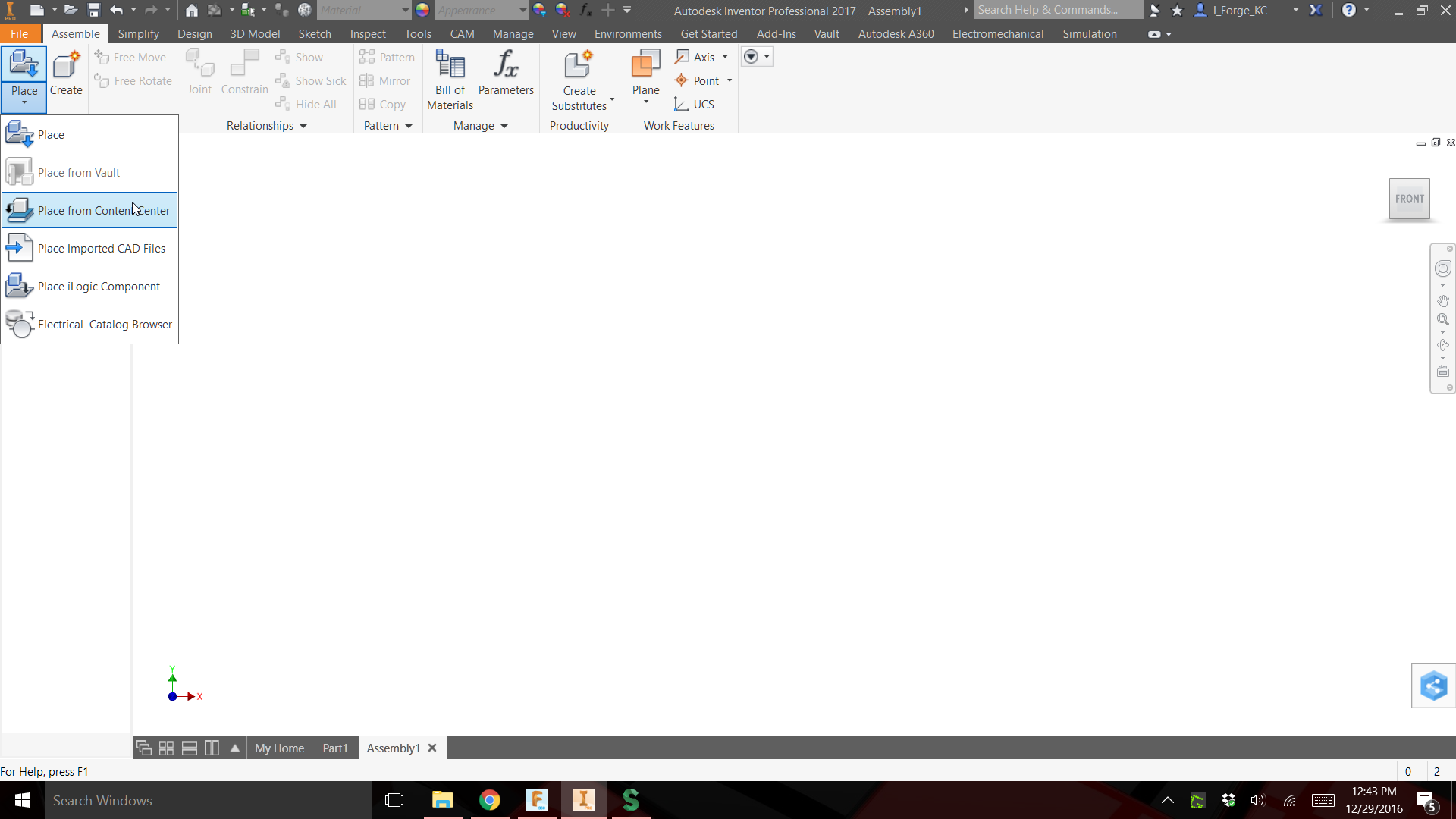Click the Undo arrow icon

[x=116, y=10]
